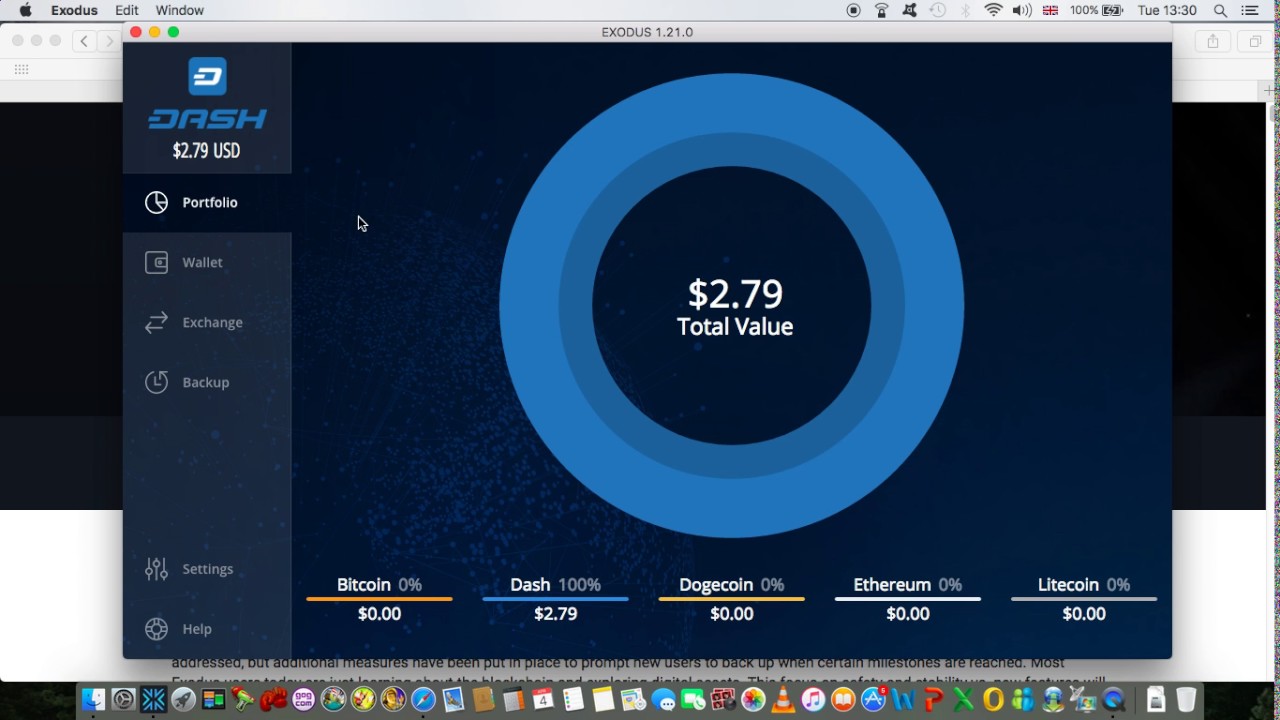Open the Time Machine menu bar icon
This screenshot has height=720, width=1280.
pyautogui.click(x=937, y=10)
